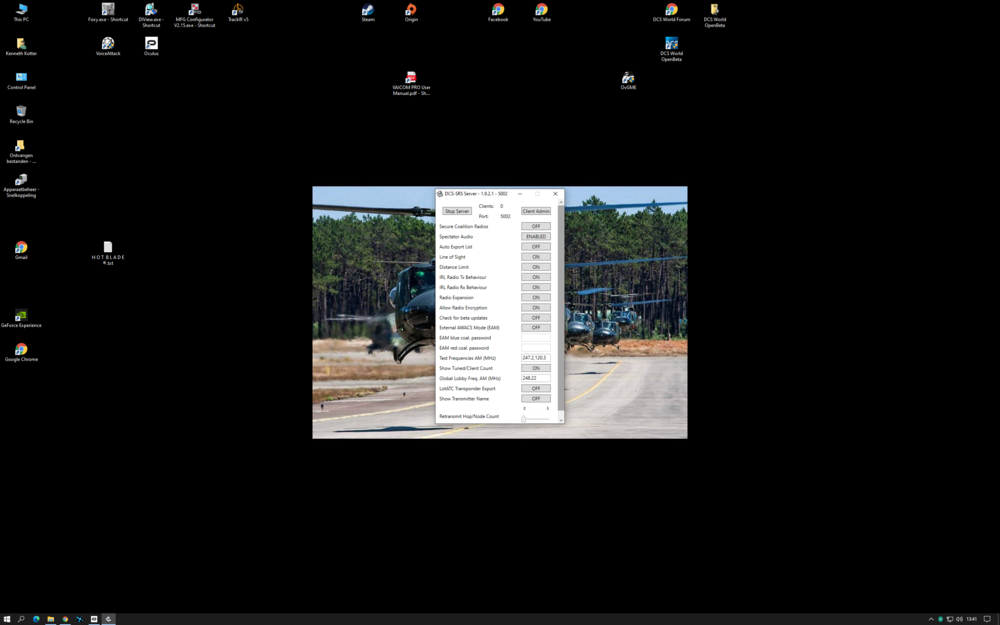Open the DCS World Forum shortcut
This screenshot has width=1000, height=625.
(671, 12)
